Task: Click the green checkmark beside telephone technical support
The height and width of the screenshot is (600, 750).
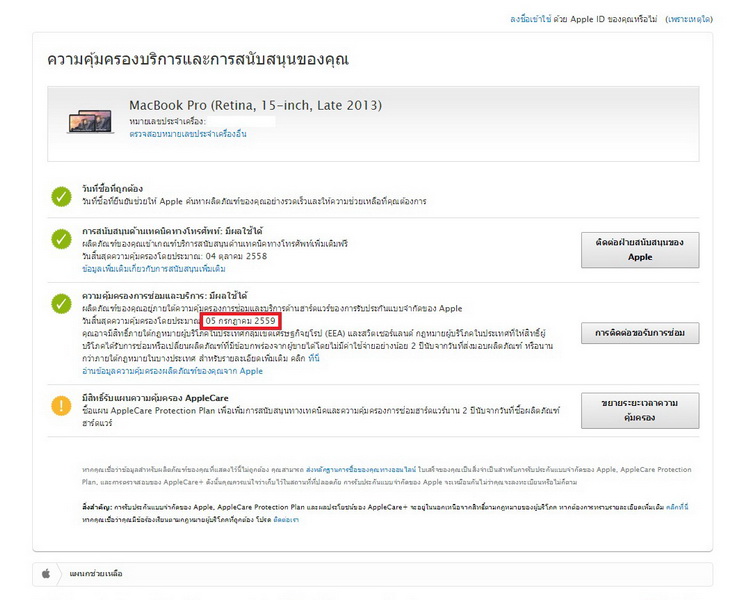Action: pos(61,239)
